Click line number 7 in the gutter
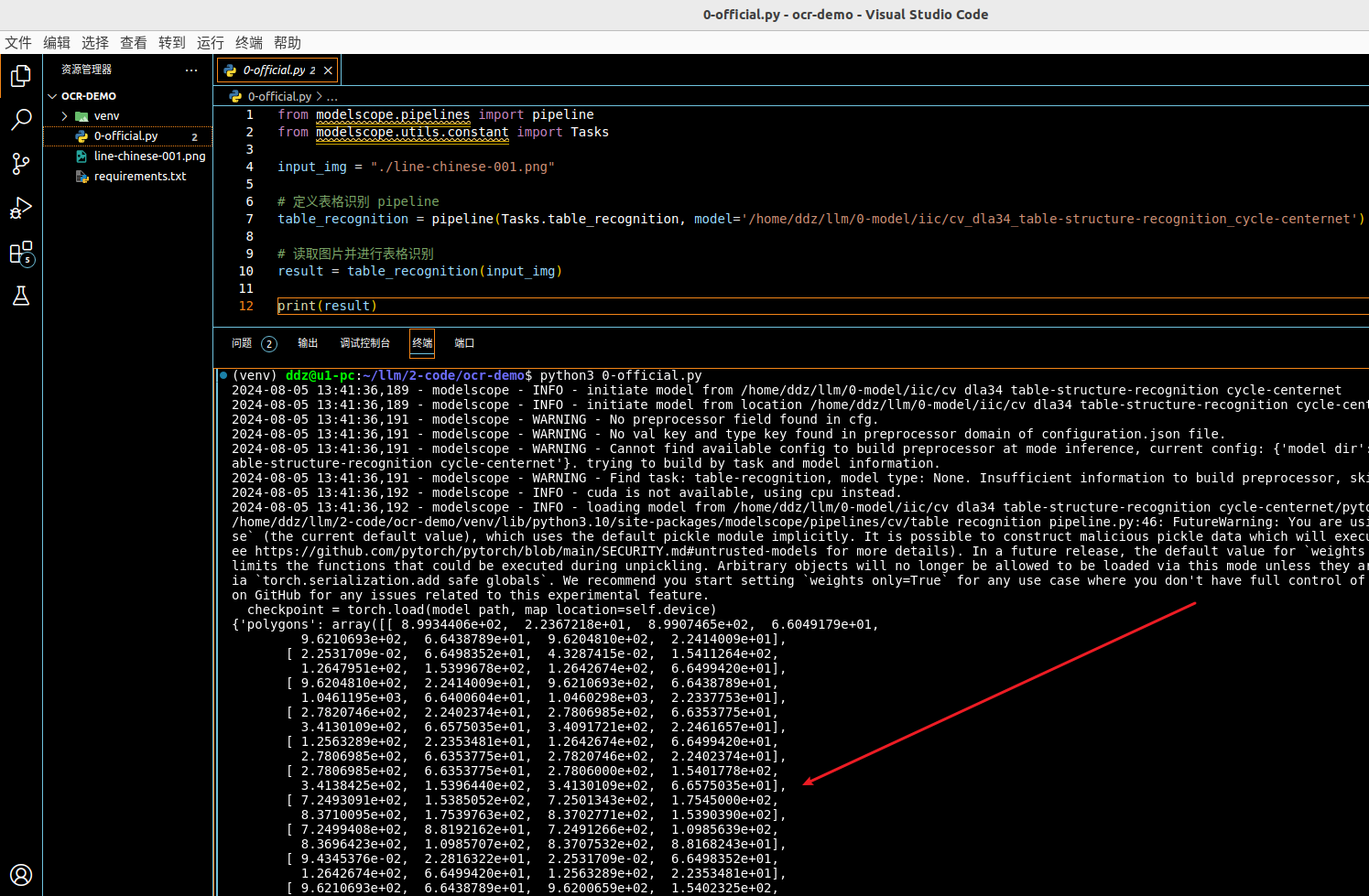1369x896 pixels. click(249, 219)
